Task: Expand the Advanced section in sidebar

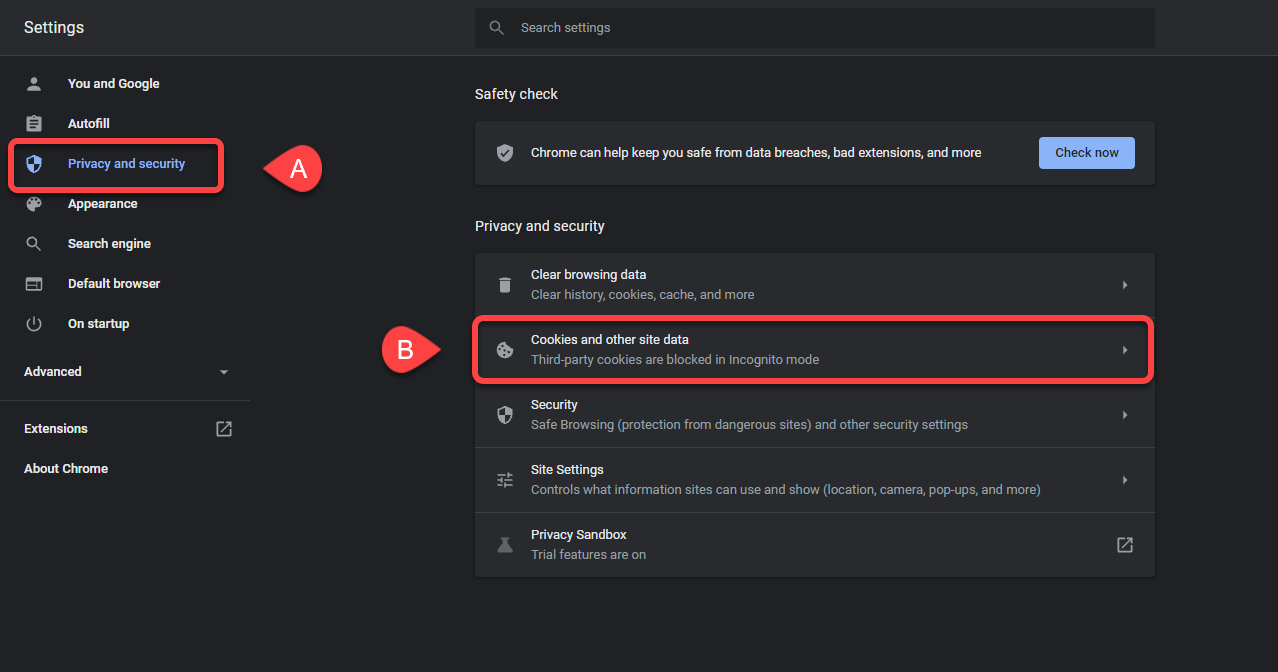Action: click(224, 372)
